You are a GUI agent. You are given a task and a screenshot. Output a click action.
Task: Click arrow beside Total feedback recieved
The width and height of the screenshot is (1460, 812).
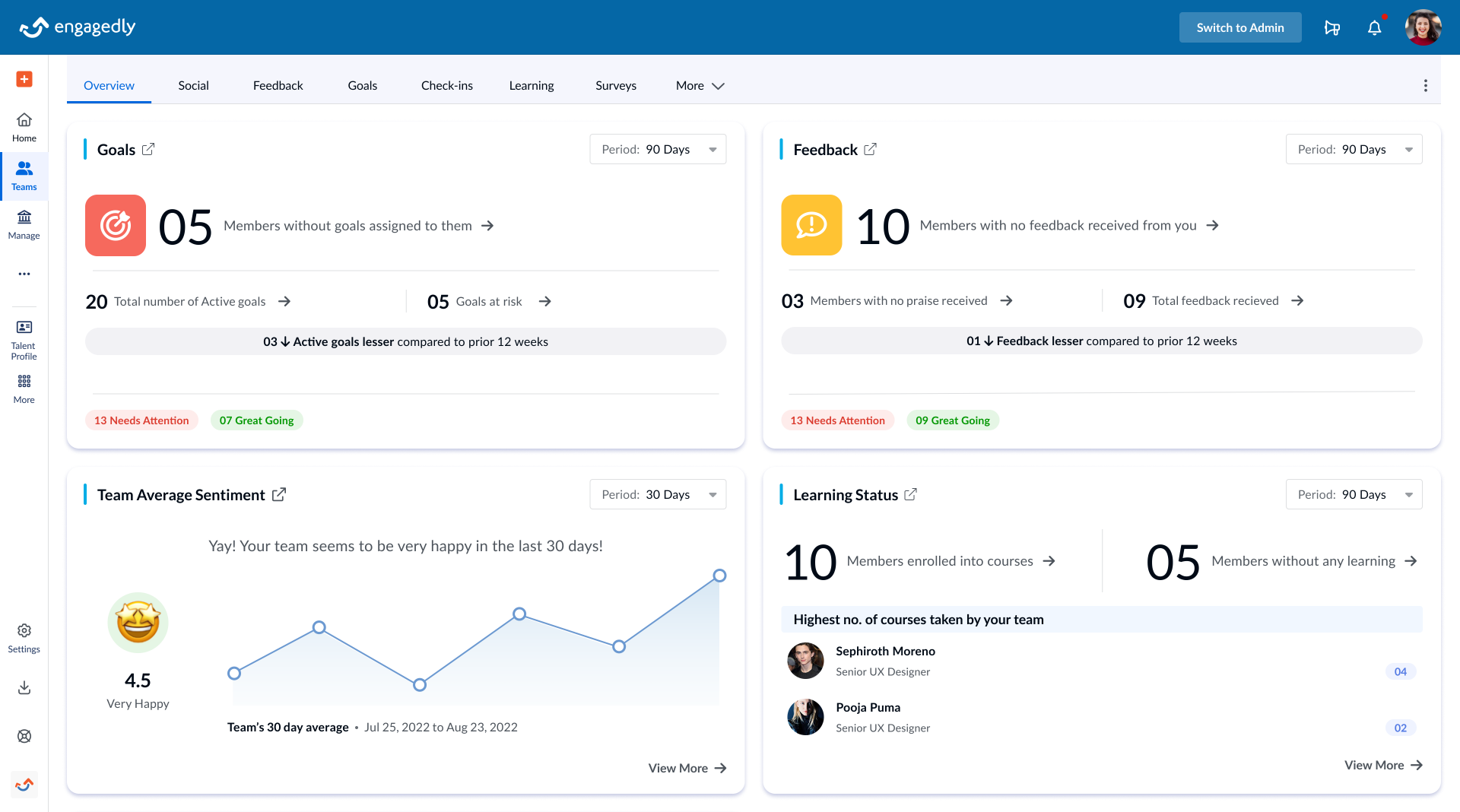point(1297,301)
